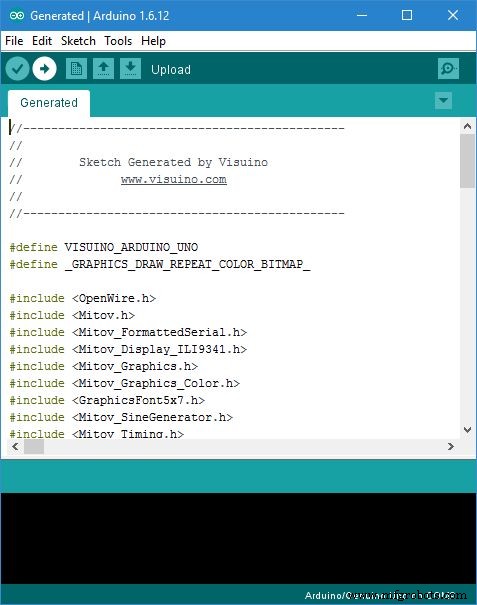The image size is (477, 605).
Task: Click the vertical scrollbar down arrow
Action: (x=467, y=430)
